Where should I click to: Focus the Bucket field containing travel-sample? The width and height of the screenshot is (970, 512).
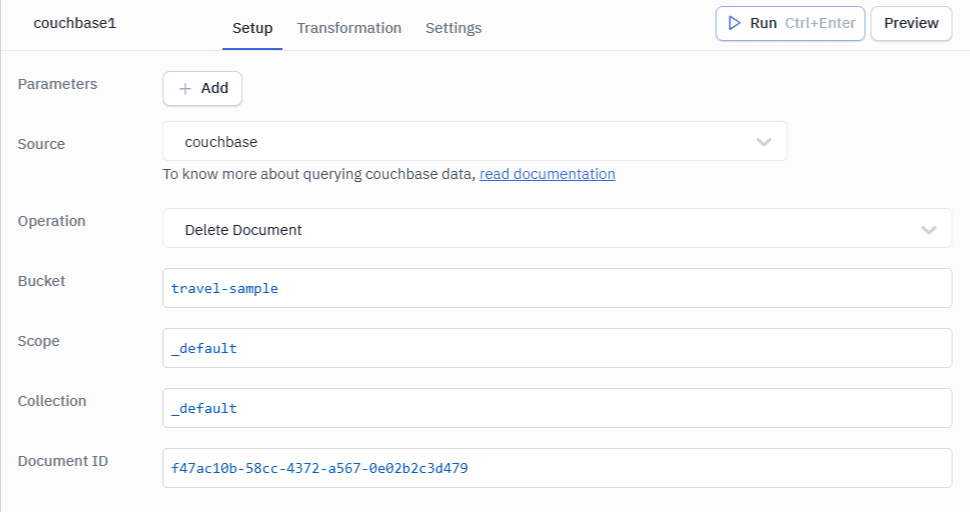pyautogui.click(x=556, y=288)
